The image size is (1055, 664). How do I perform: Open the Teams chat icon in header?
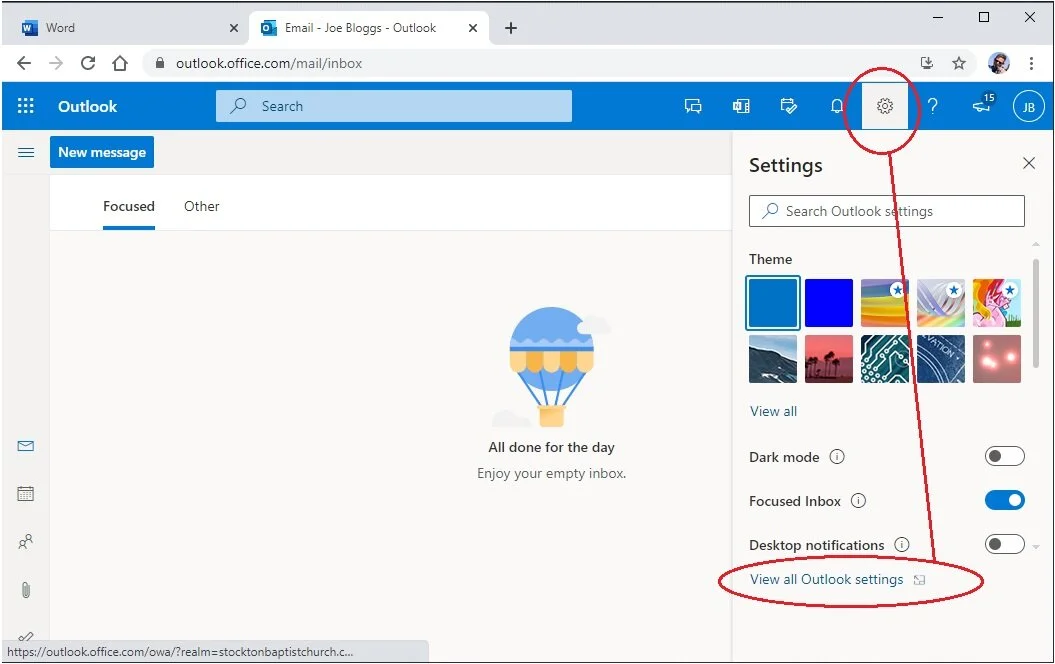pyautogui.click(x=693, y=106)
